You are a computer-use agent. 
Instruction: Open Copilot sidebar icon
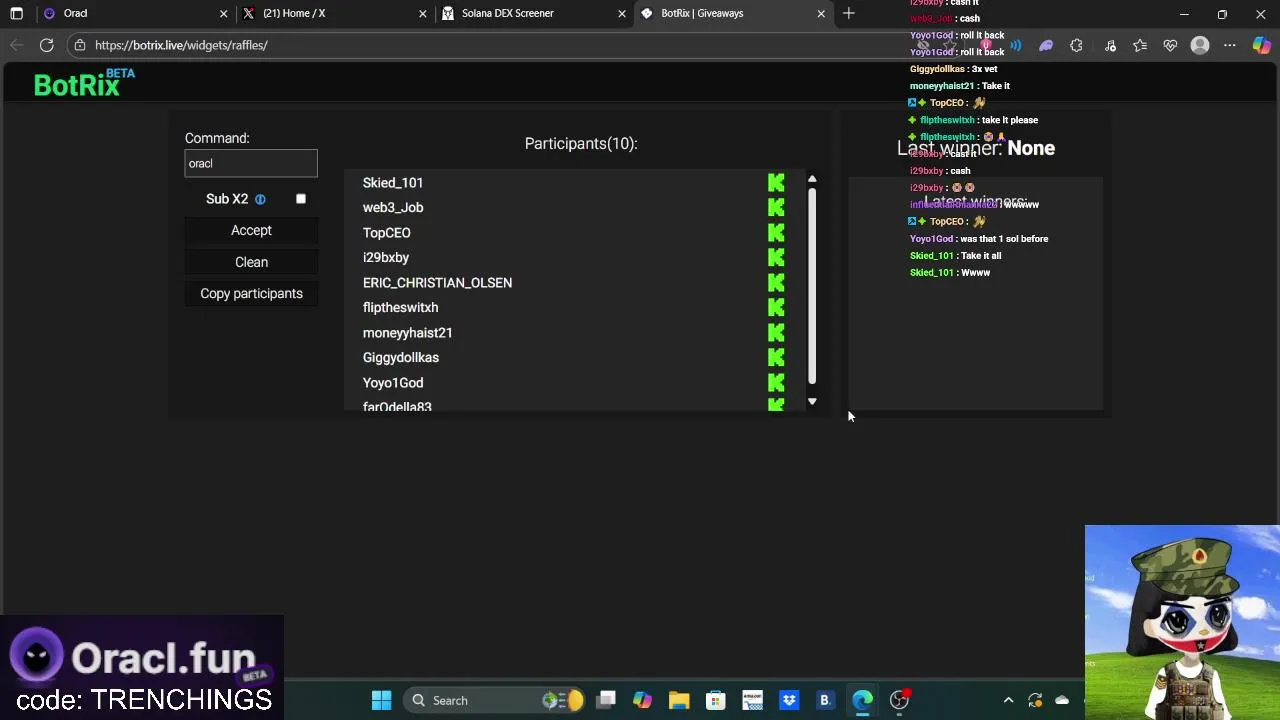point(1261,45)
